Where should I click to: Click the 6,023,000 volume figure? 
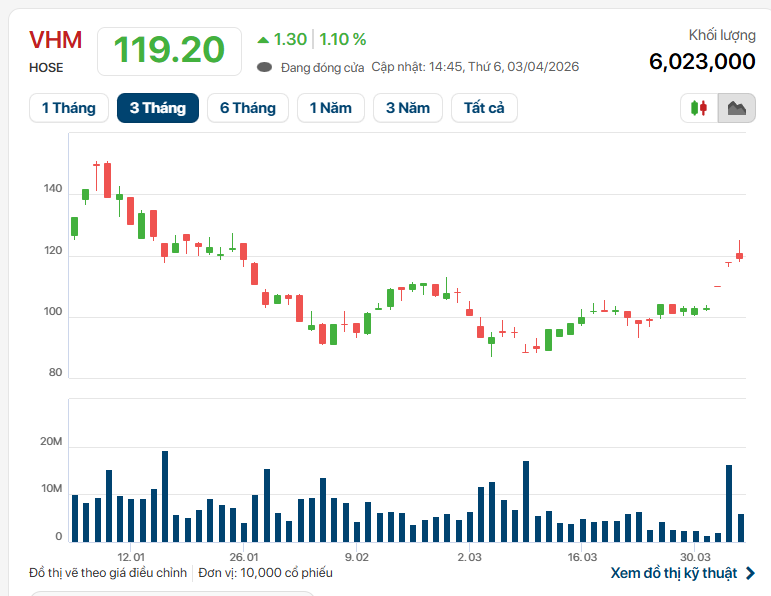(702, 61)
